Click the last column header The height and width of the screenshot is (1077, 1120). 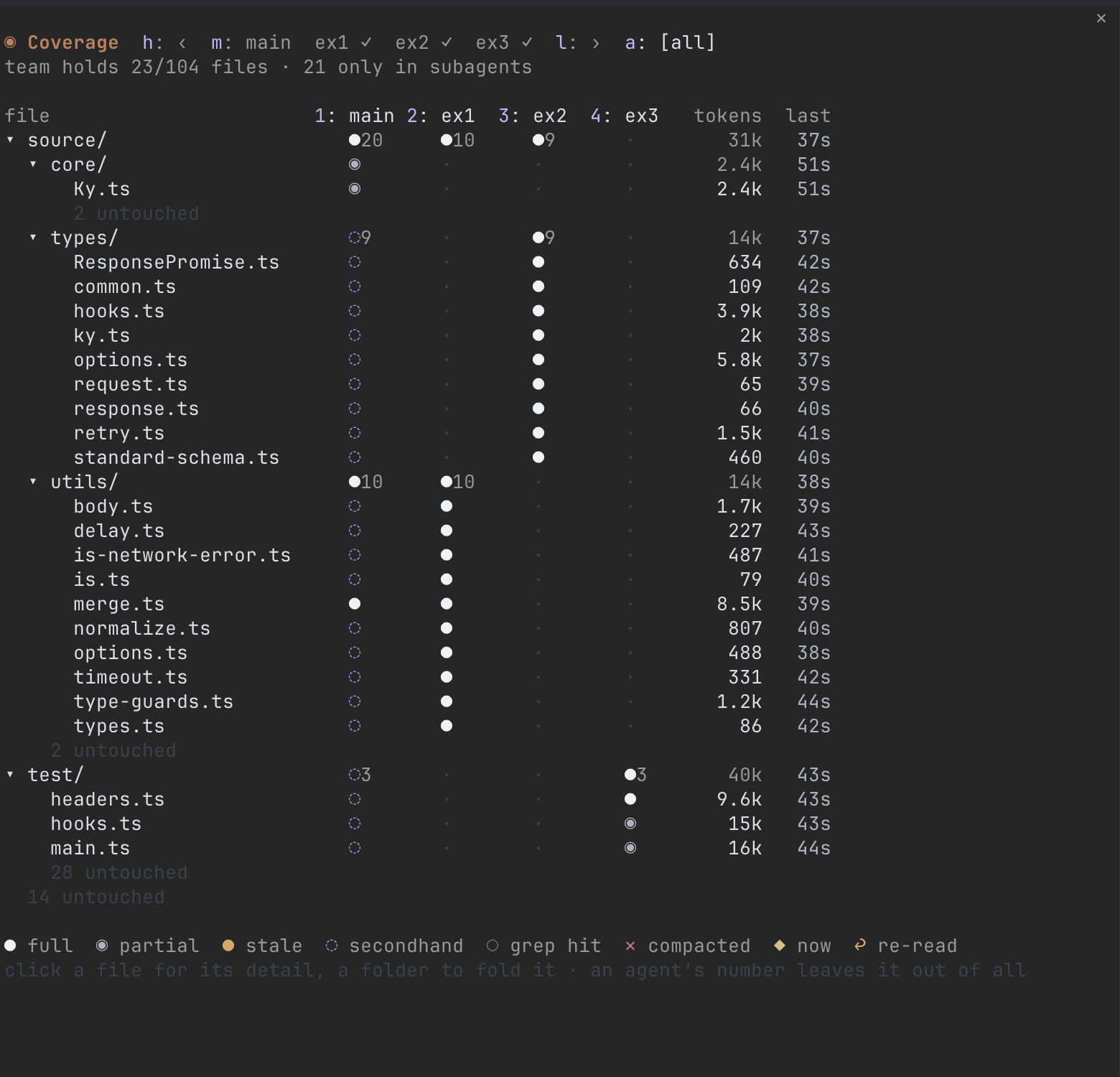click(808, 116)
